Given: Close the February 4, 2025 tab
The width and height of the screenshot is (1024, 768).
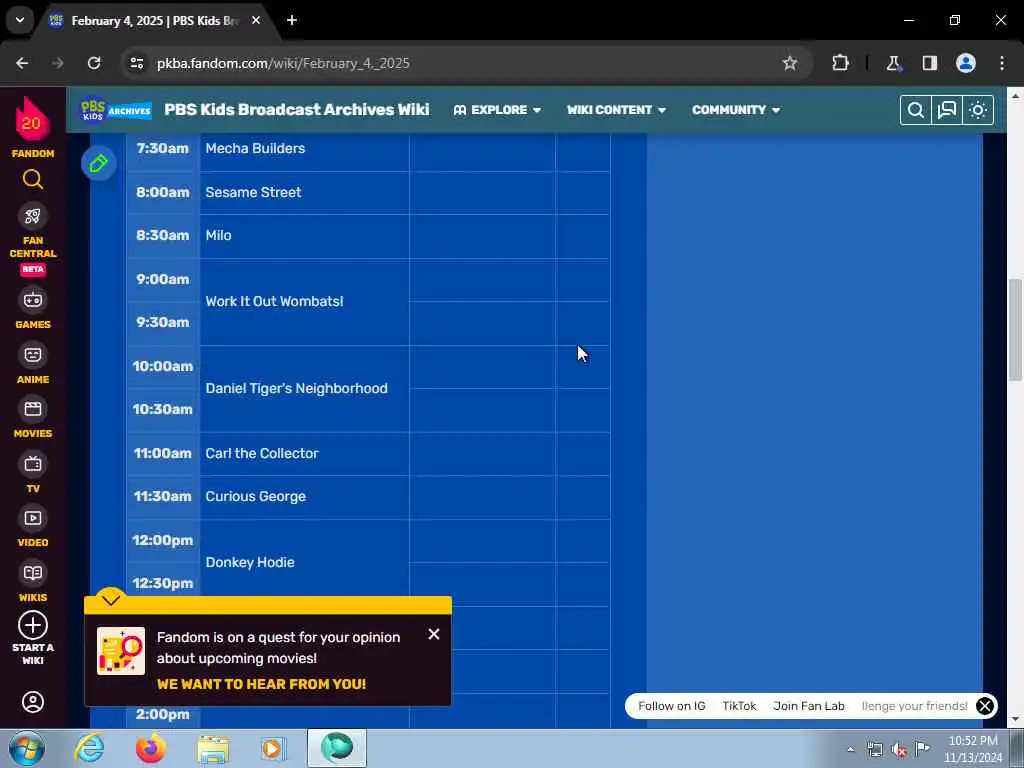Looking at the screenshot, I should pyautogui.click(x=256, y=20).
